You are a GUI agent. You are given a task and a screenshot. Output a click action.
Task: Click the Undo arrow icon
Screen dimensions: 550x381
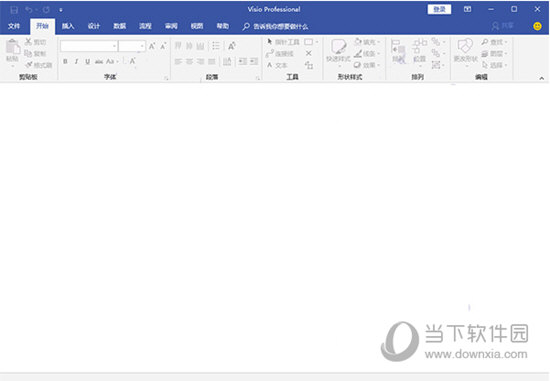(x=28, y=10)
